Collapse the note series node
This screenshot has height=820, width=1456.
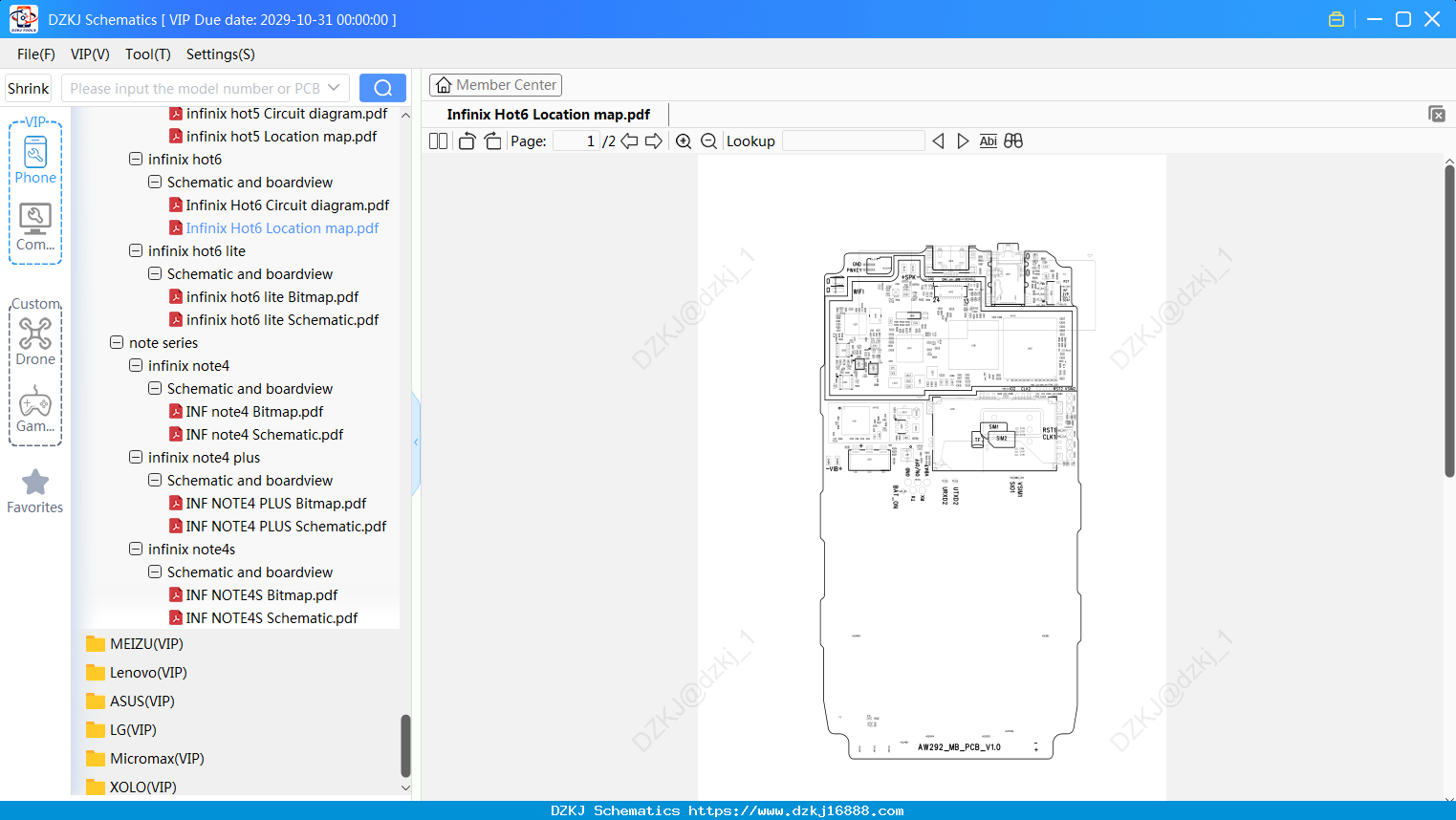point(117,343)
